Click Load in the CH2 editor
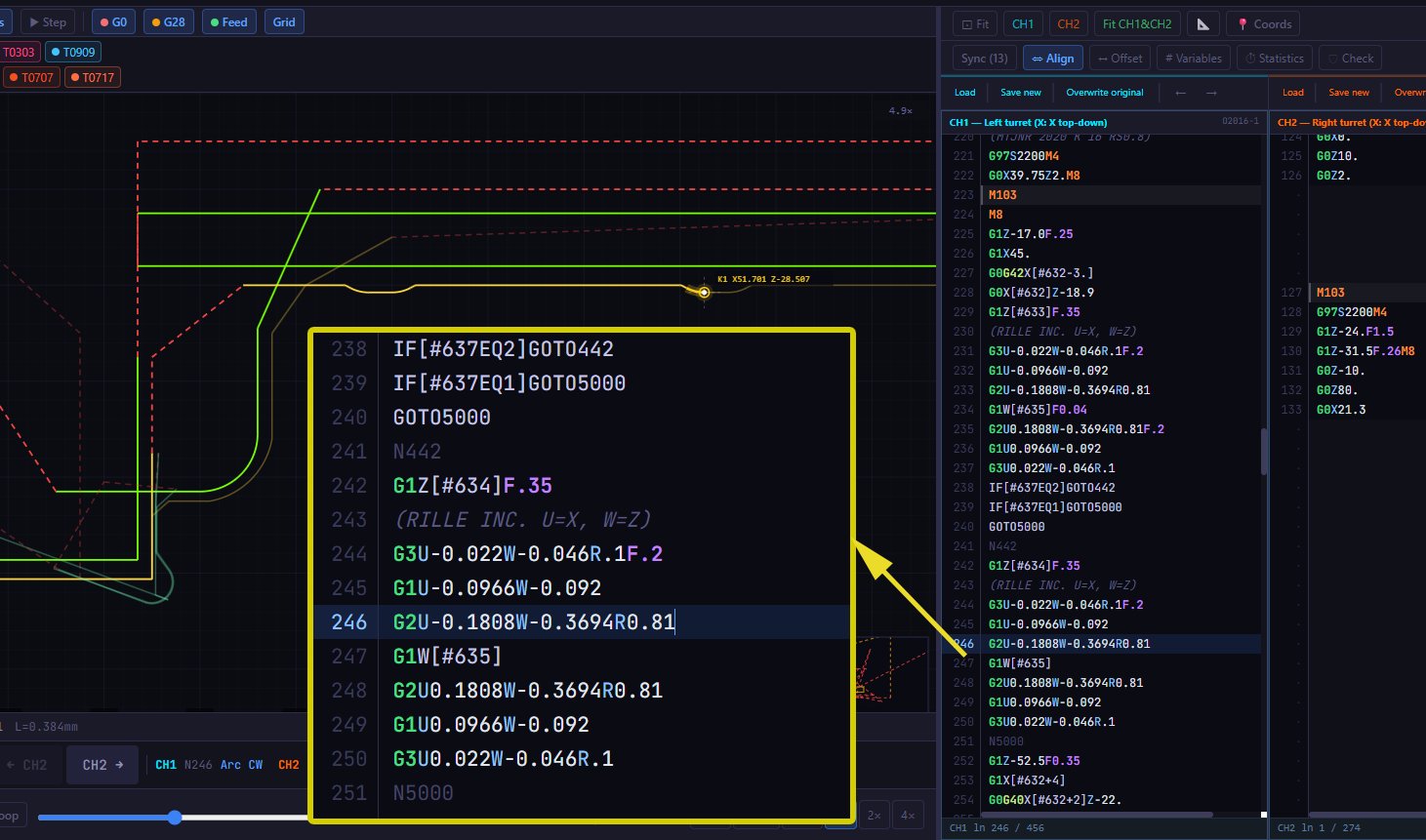Viewport: 1426px width, 840px height. (x=1292, y=93)
